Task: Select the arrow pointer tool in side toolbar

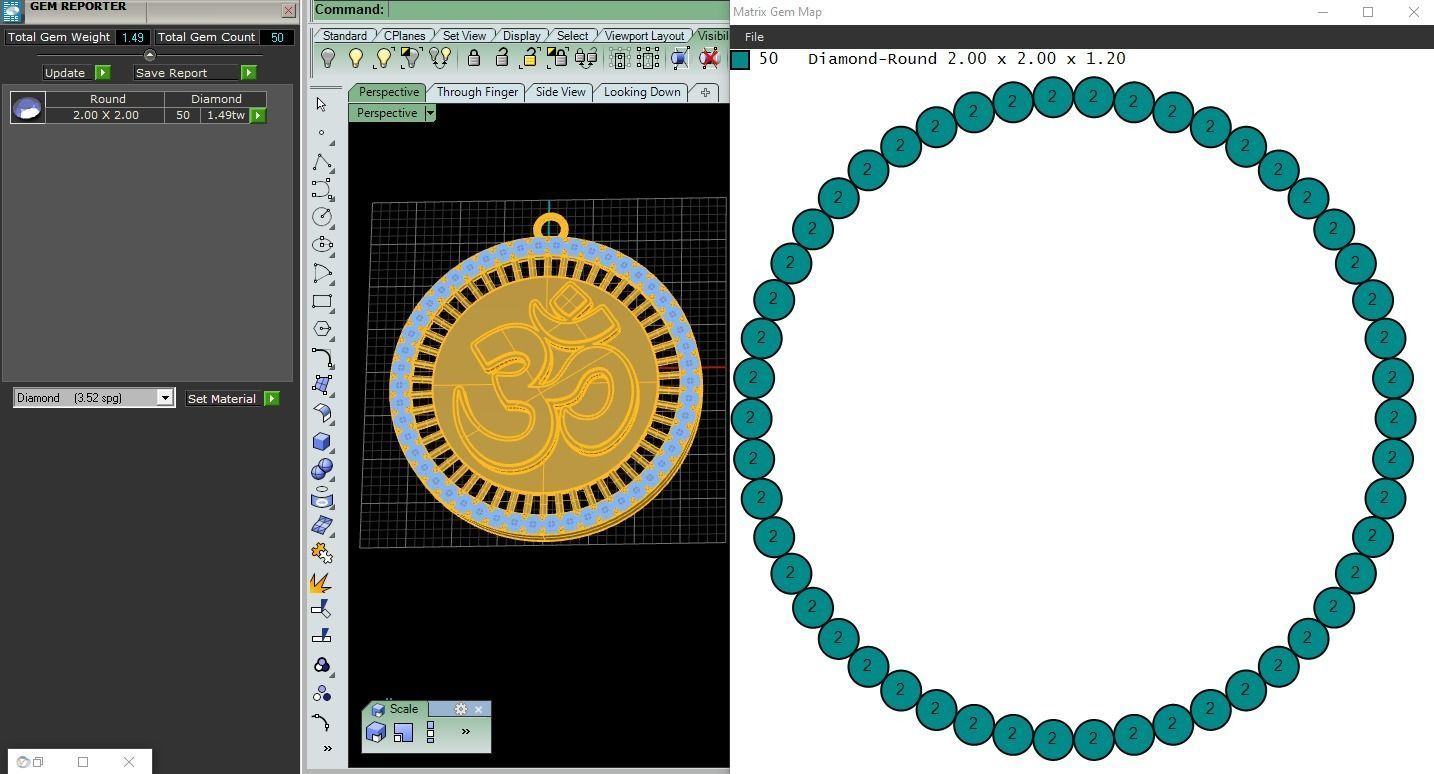Action: tap(321, 104)
